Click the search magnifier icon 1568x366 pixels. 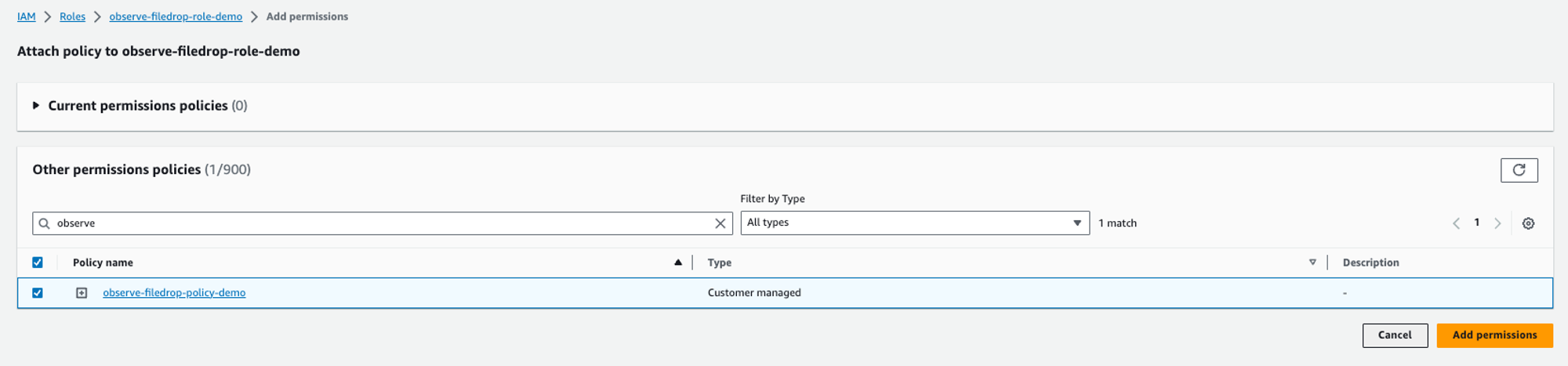click(x=45, y=223)
